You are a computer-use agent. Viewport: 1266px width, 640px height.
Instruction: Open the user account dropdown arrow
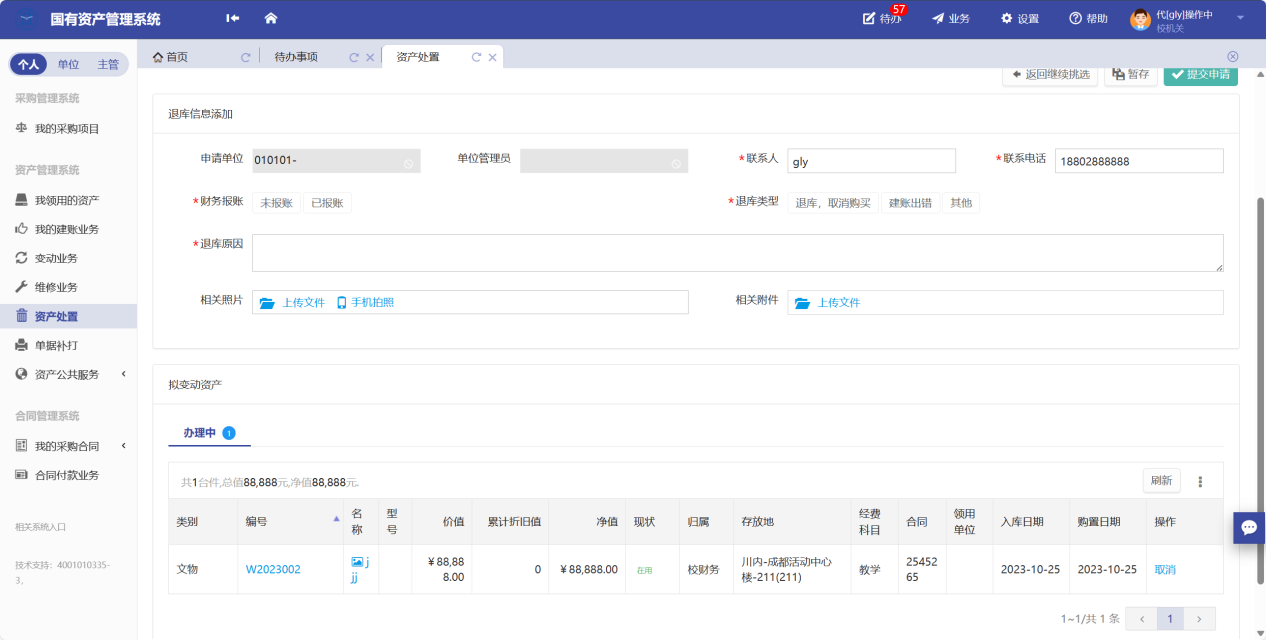pos(1240,18)
